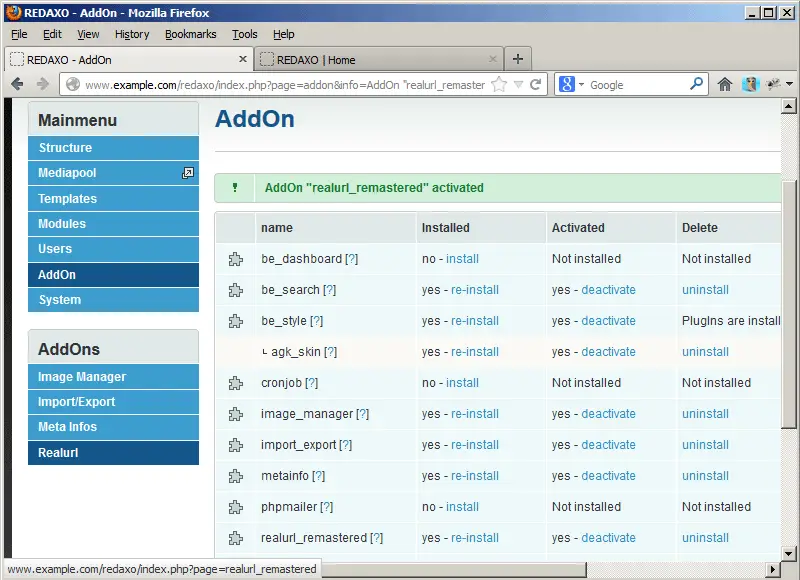The image size is (800, 580).
Task: Click the search magnifier icon in Google box
Action: coord(696,84)
